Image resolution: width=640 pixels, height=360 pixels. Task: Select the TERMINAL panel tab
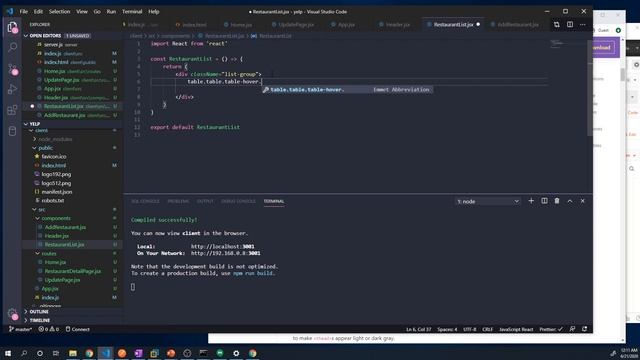(x=274, y=201)
